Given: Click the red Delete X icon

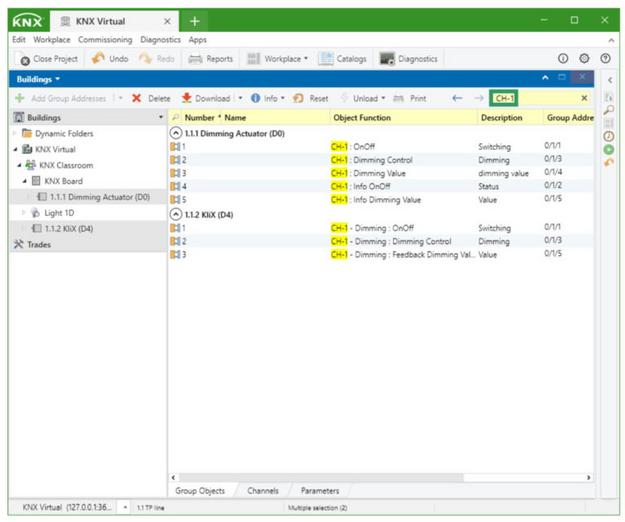Looking at the screenshot, I should pyautogui.click(x=136, y=99).
